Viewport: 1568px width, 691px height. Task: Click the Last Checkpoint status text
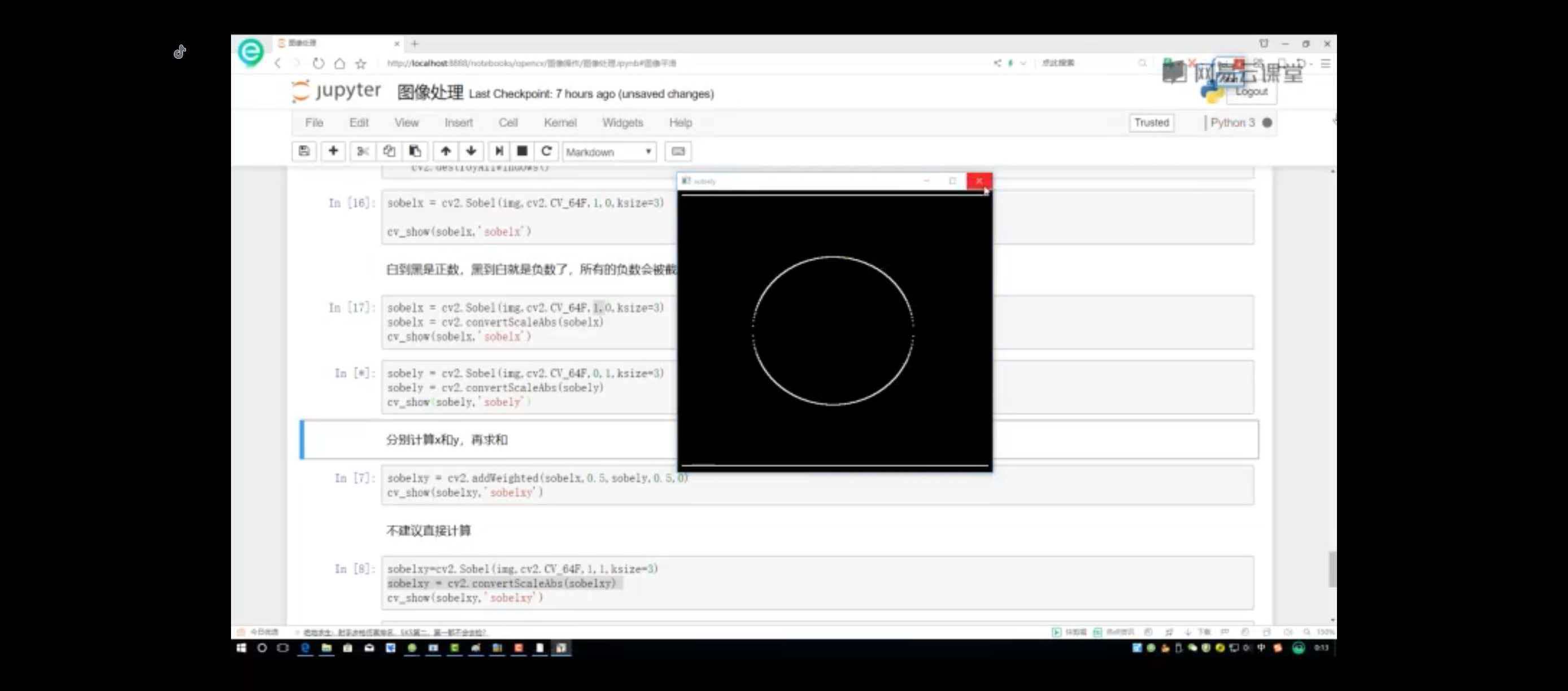(591, 94)
